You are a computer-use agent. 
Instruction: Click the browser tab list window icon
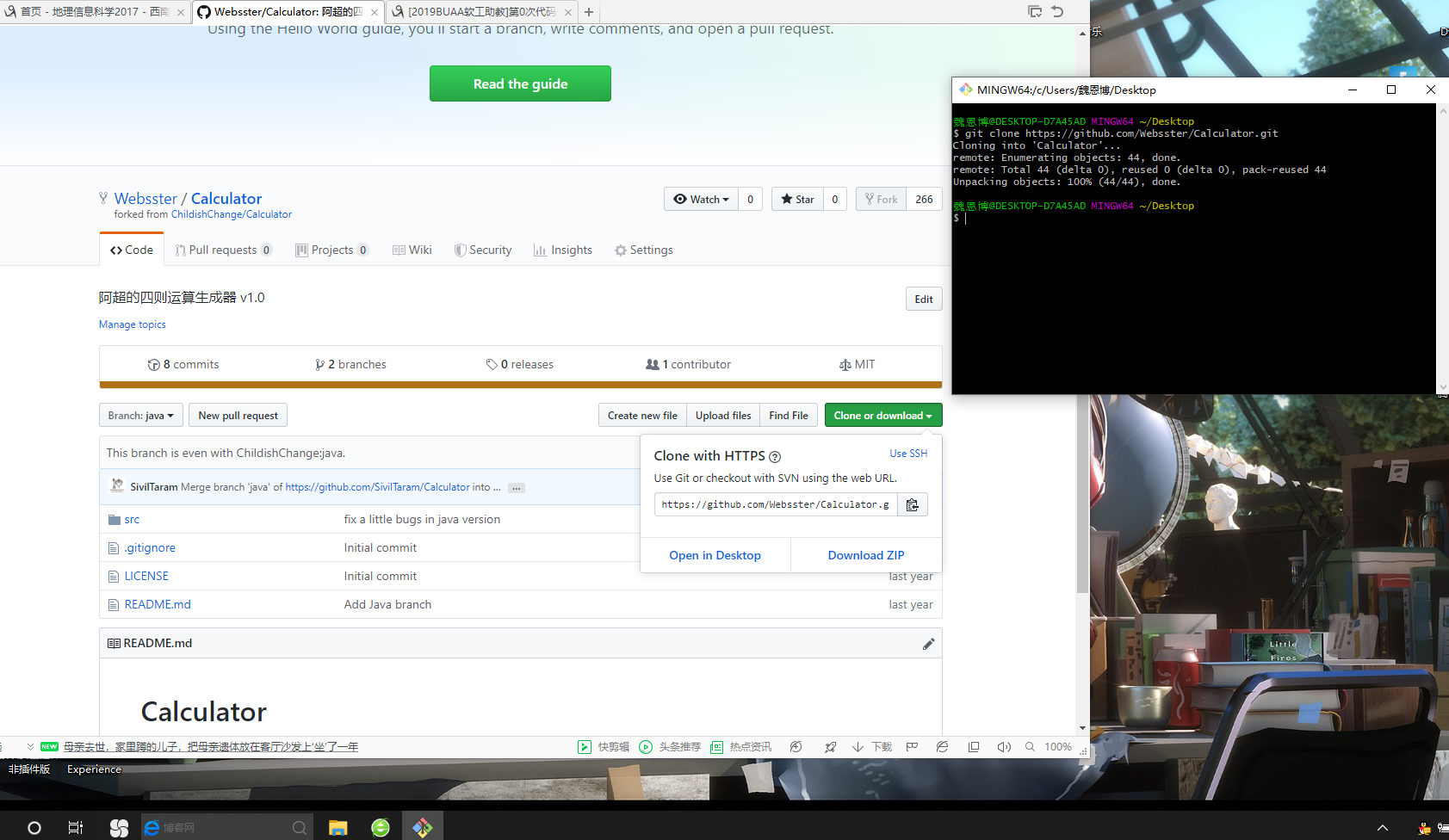(1035, 11)
